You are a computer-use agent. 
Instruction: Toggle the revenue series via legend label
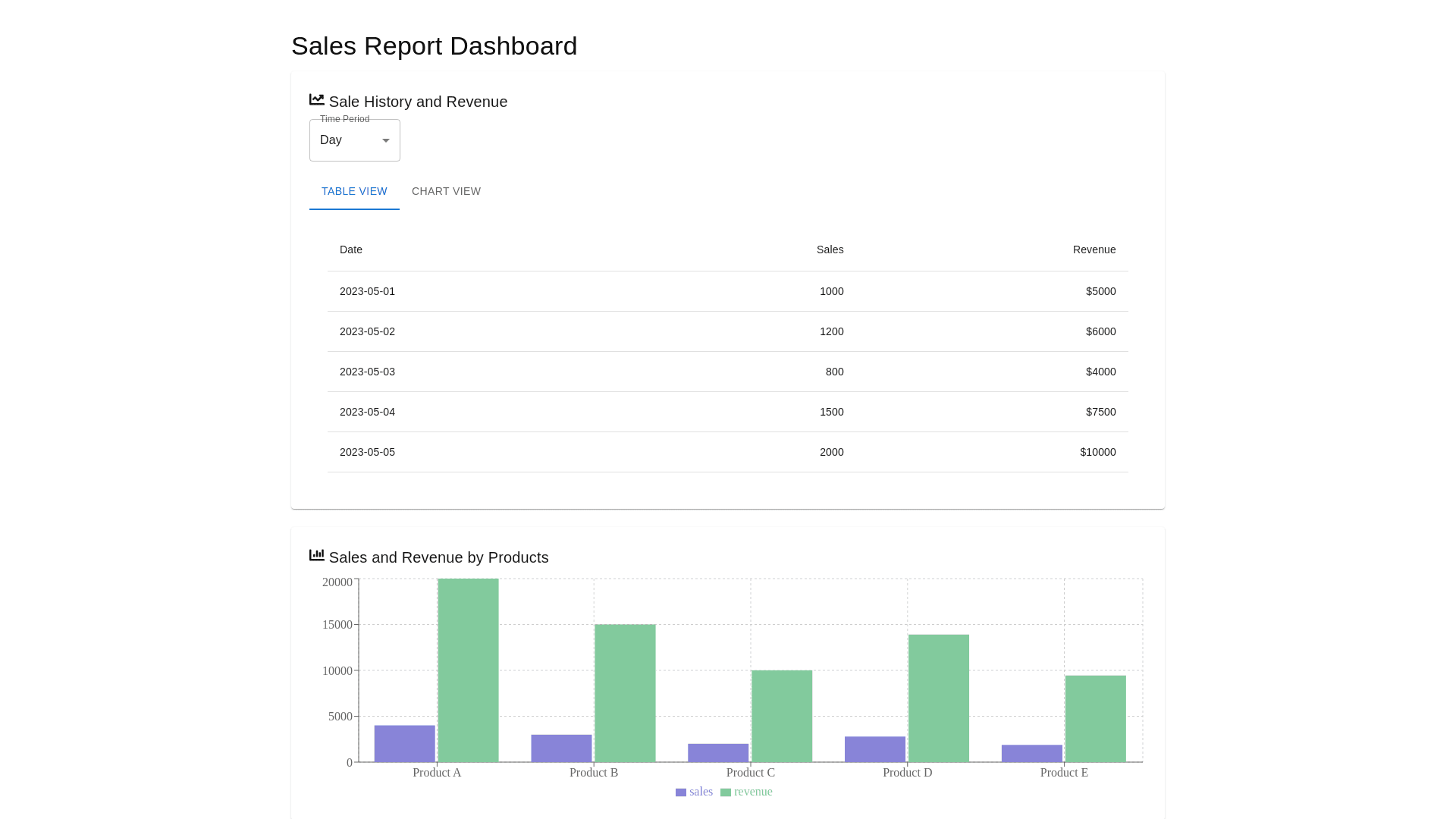[753, 792]
